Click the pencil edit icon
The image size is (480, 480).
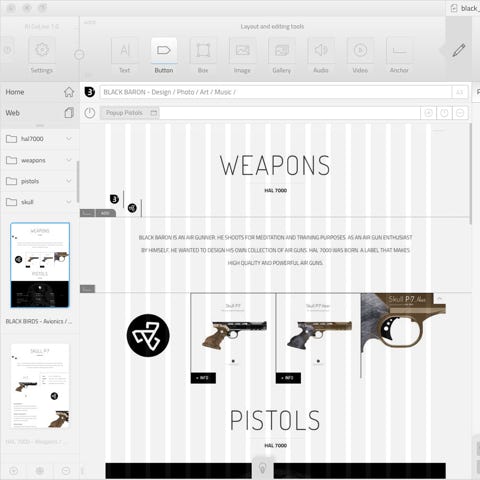tap(459, 50)
